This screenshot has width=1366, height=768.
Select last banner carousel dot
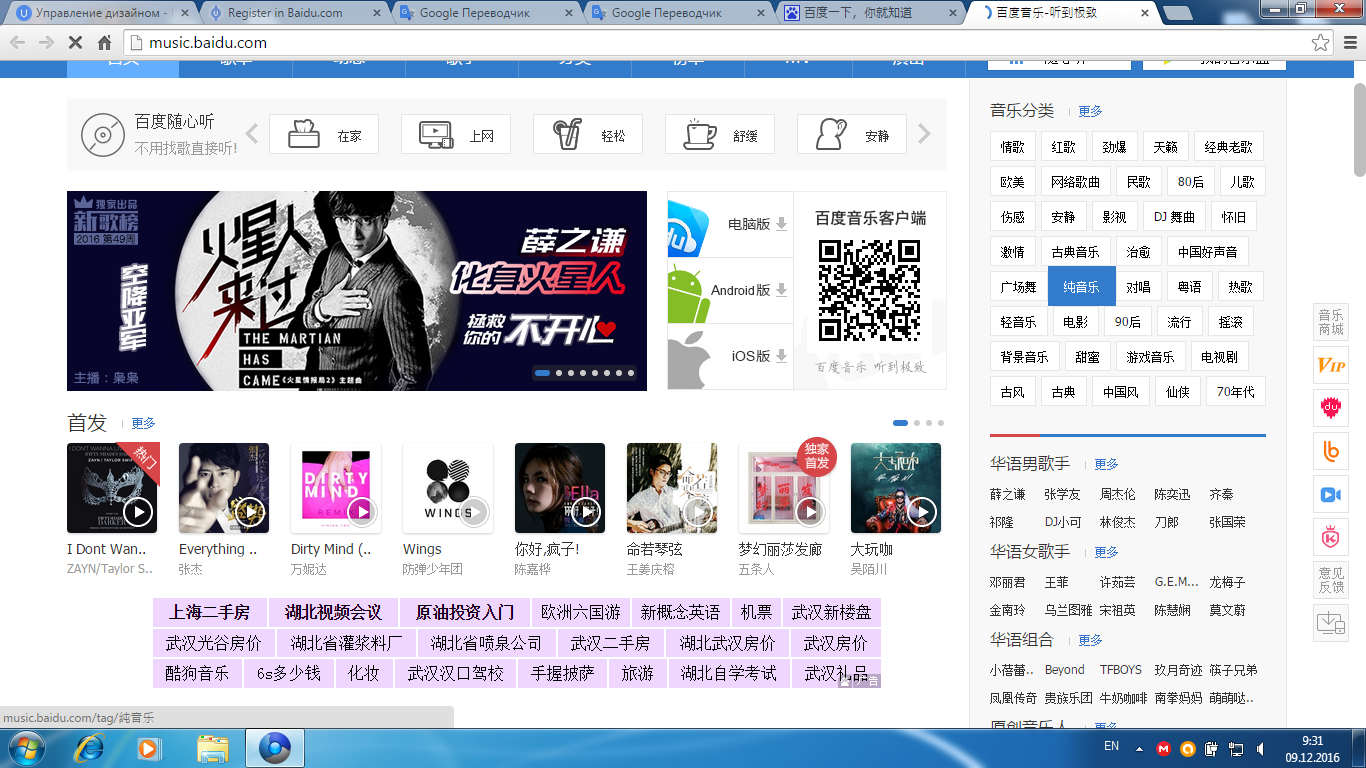[x=631, y=373]
